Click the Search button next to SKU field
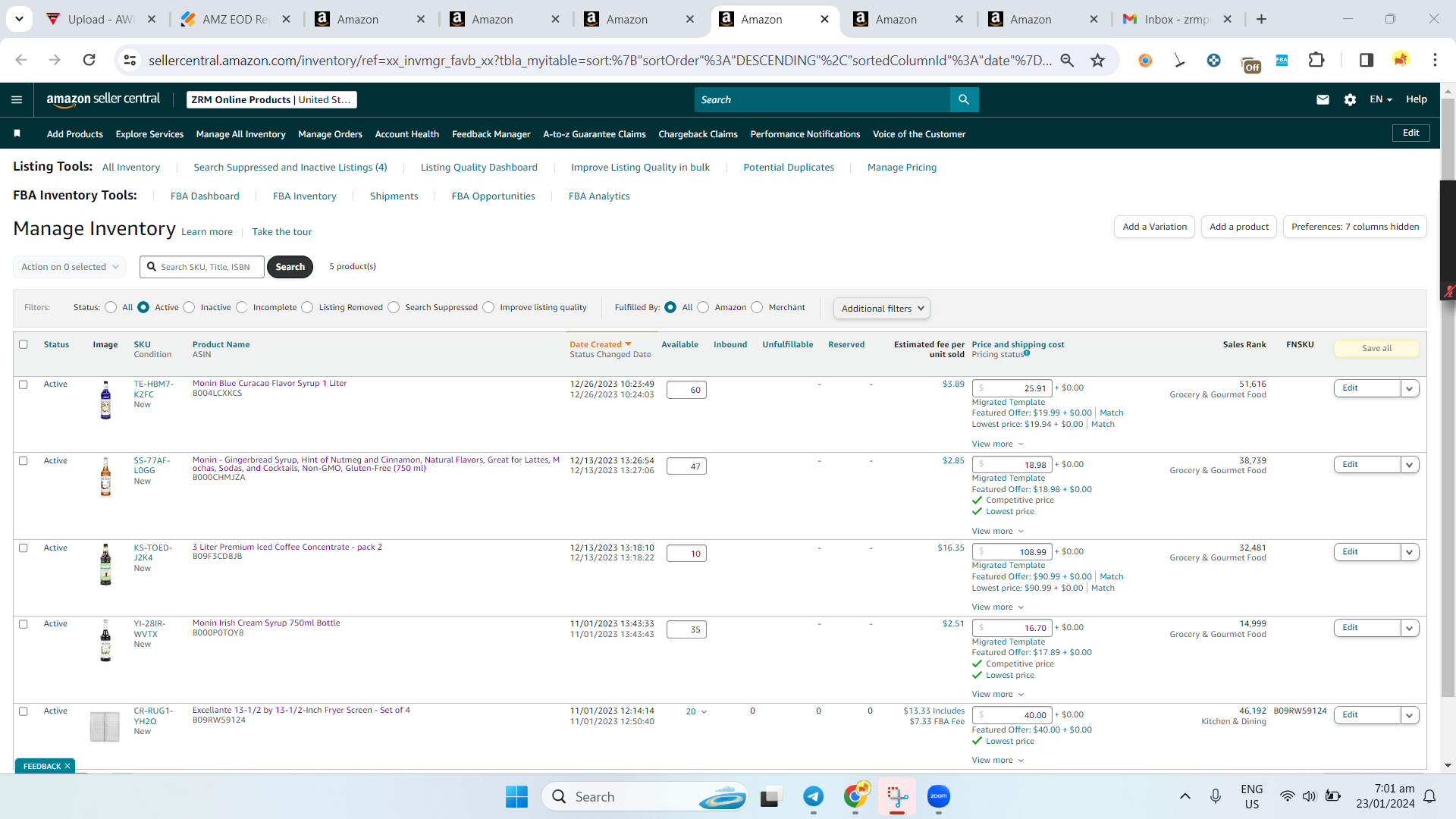1456x819 pixels. (290, 267)
